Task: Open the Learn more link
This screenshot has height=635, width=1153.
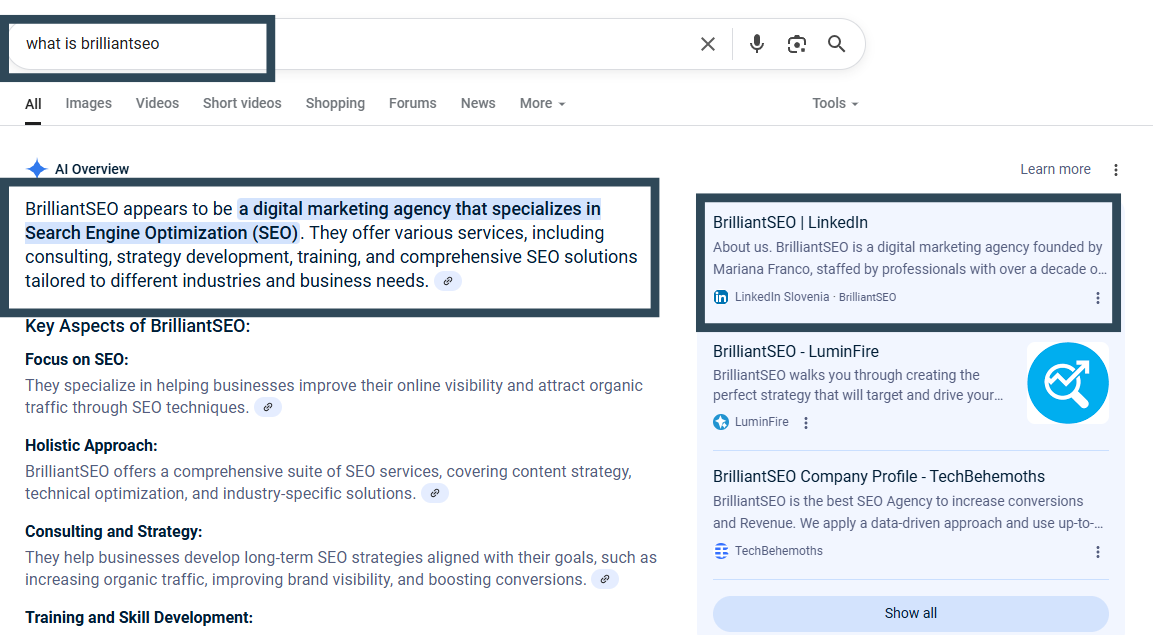Action: point(1055,170)
